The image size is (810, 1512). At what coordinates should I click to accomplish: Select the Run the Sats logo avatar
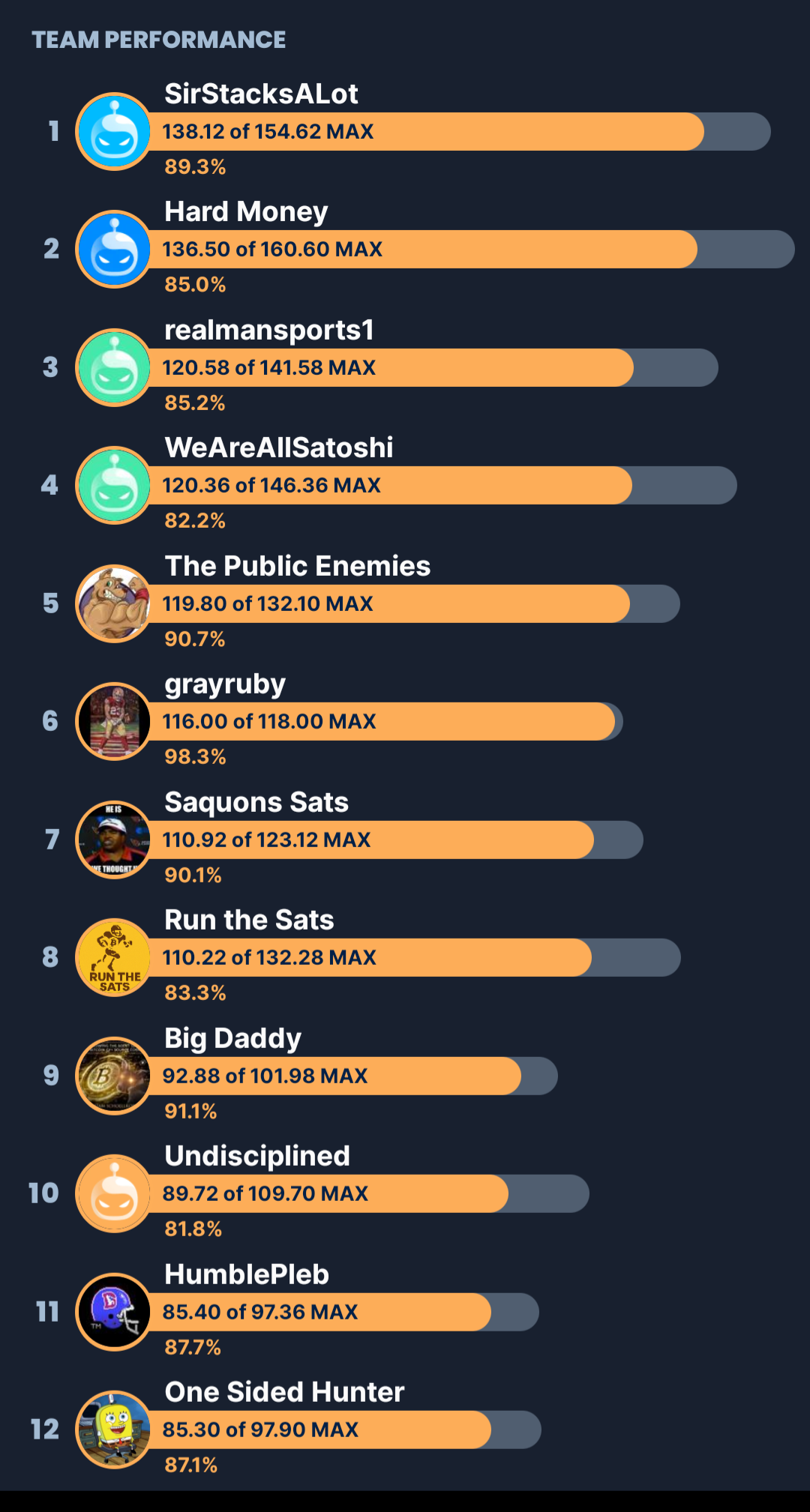pyautogui.click(x=114, y=957)
